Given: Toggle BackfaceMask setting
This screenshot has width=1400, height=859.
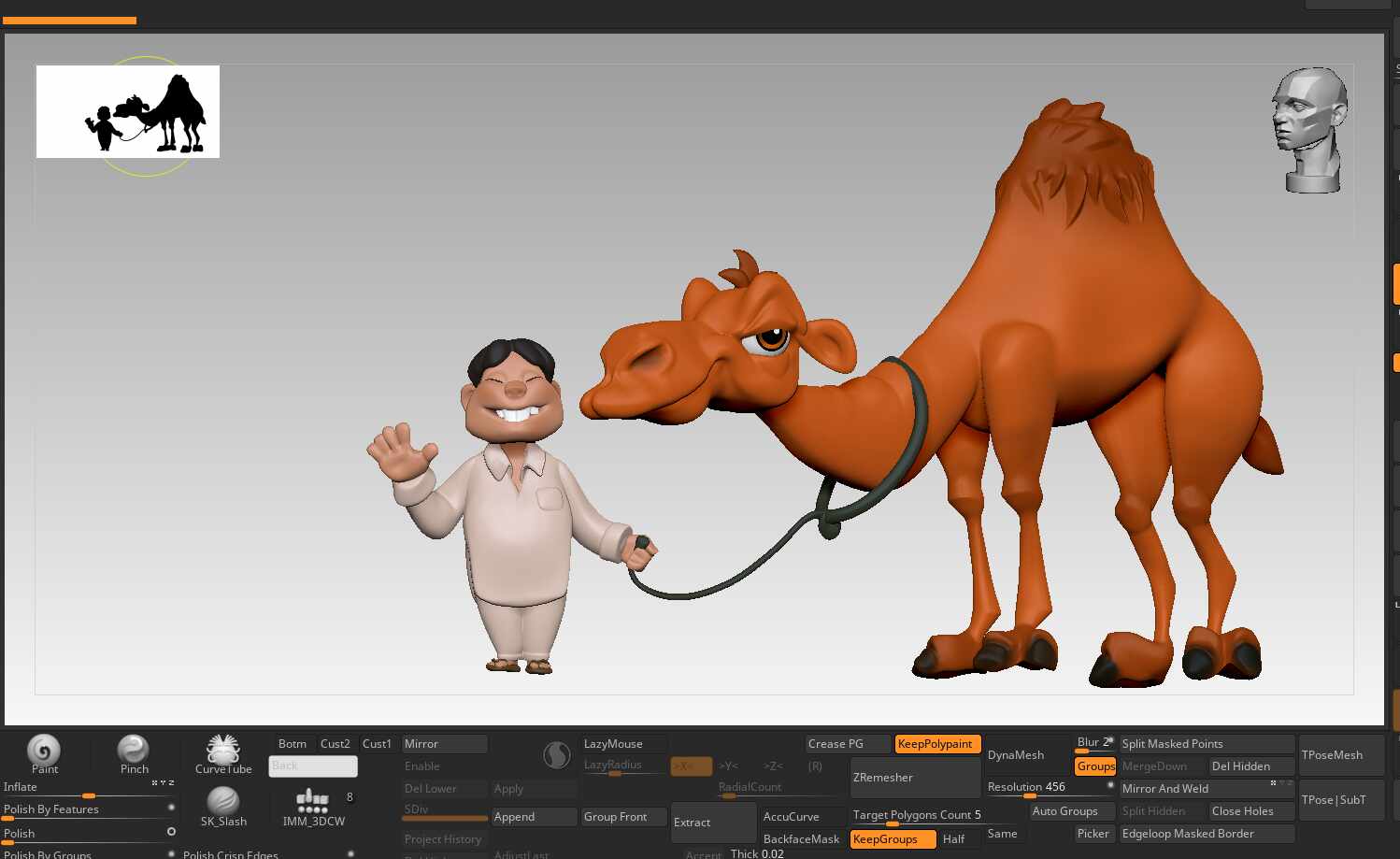Looking at the screenshot, I should (x=803, y=839).
